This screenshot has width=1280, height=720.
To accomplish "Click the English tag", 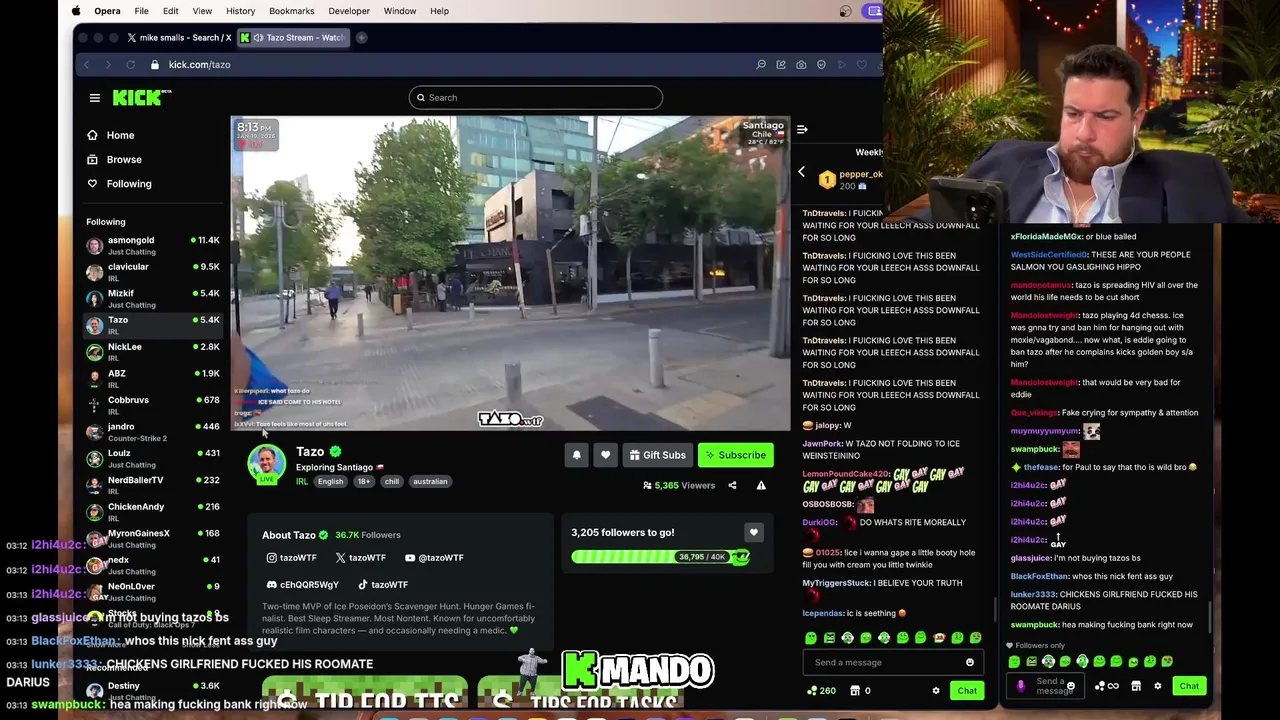I will tap(330, 482).
